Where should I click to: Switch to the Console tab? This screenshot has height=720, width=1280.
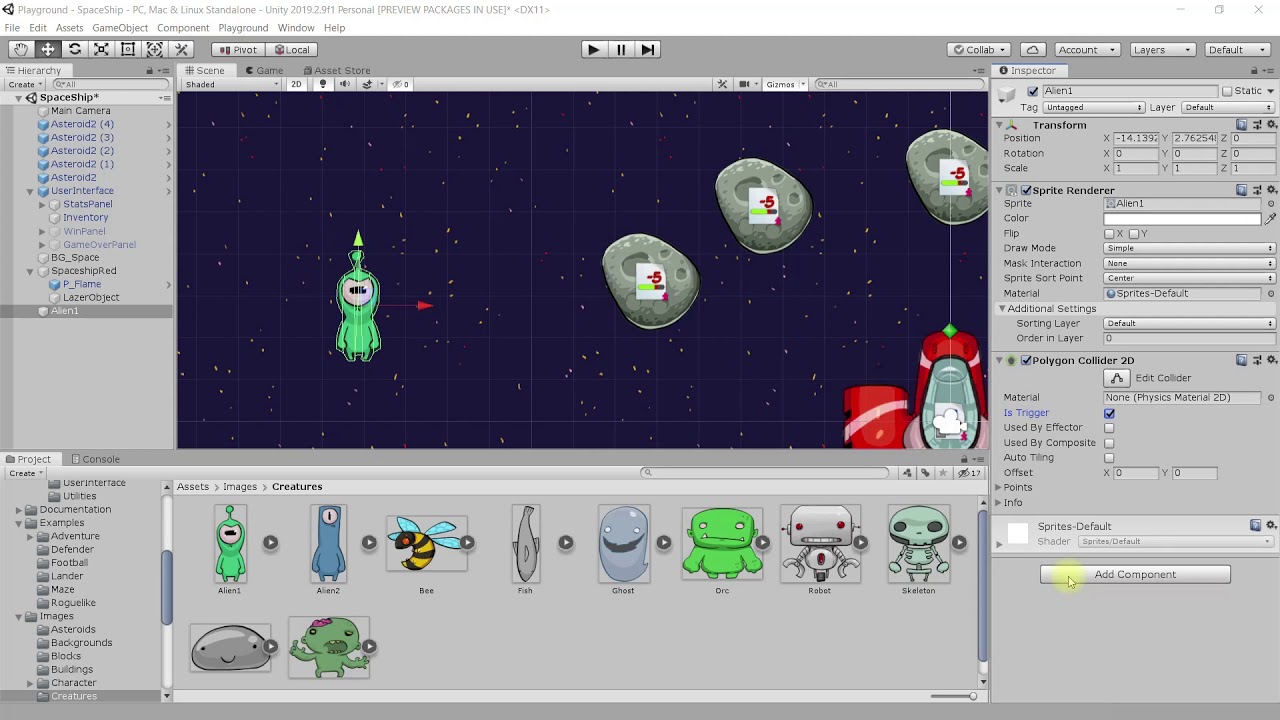tap(95, 459)
